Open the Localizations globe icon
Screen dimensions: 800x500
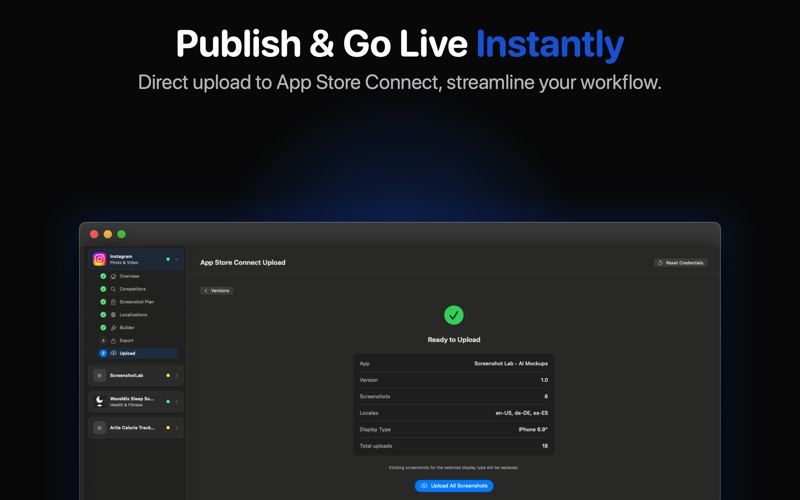point(113,315)
